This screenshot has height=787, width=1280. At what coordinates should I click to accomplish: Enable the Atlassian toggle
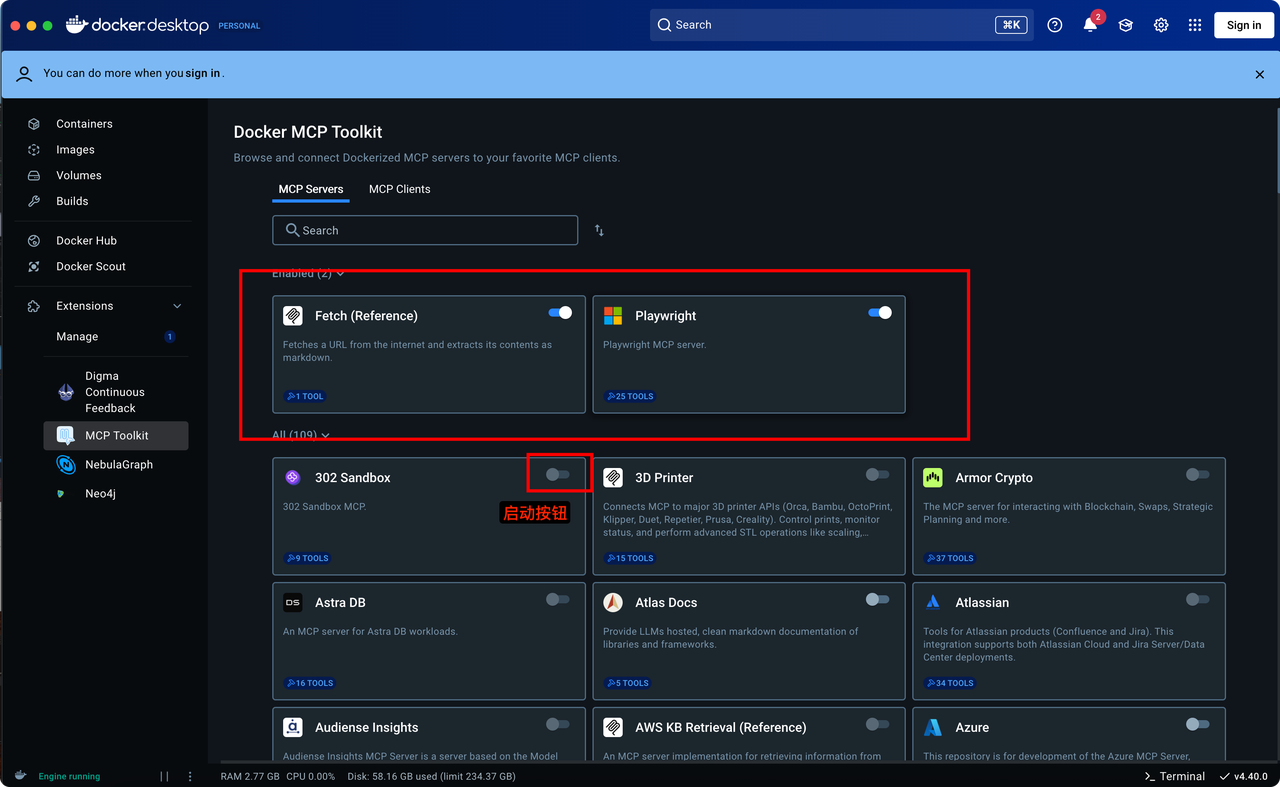tap(1198, 600)
